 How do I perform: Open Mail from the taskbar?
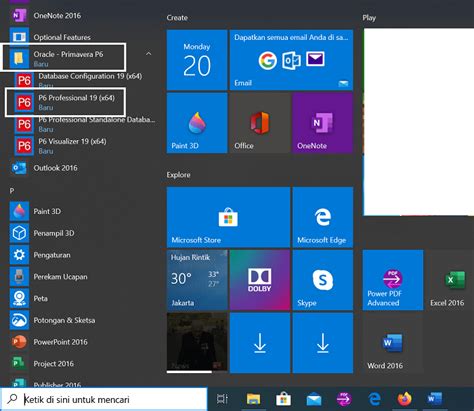coord(314,399)
